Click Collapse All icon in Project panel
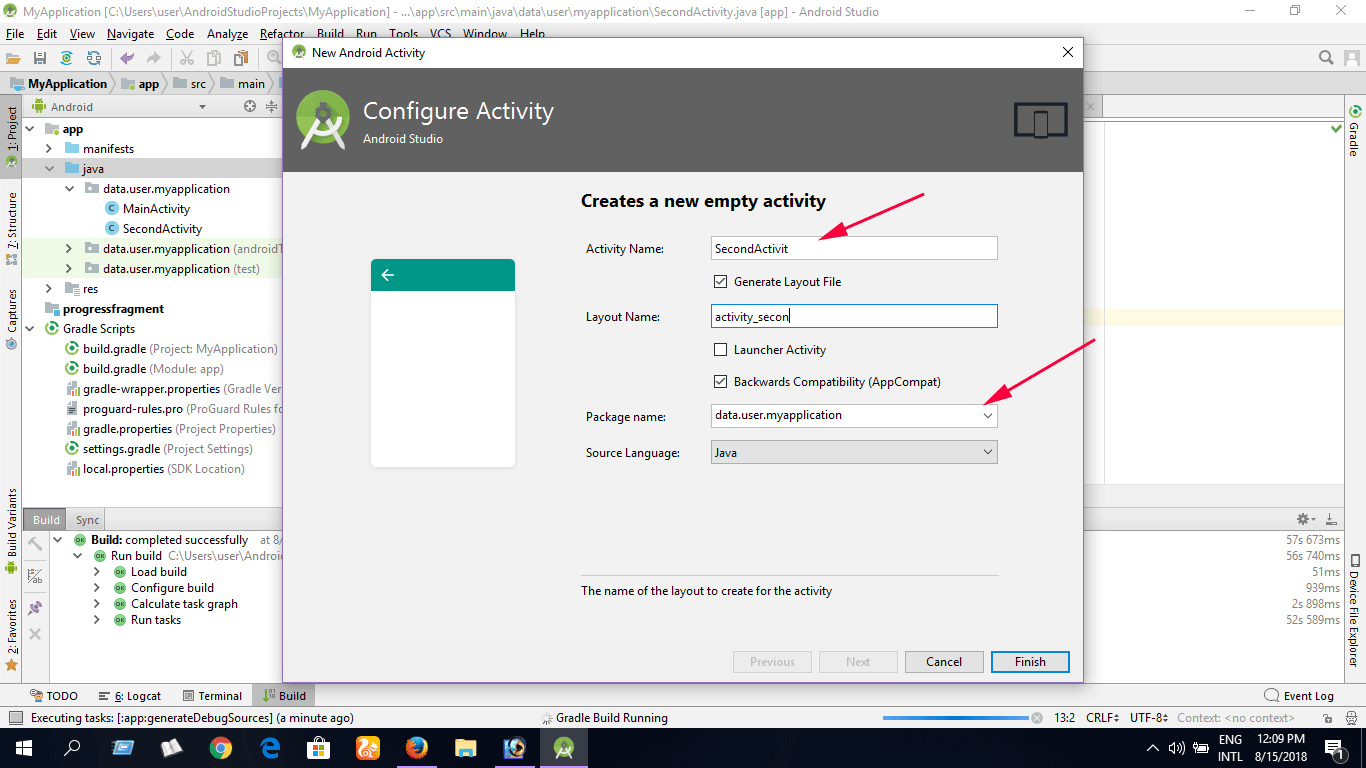Screen dimensions: 1366x768 tap(271, 107)
